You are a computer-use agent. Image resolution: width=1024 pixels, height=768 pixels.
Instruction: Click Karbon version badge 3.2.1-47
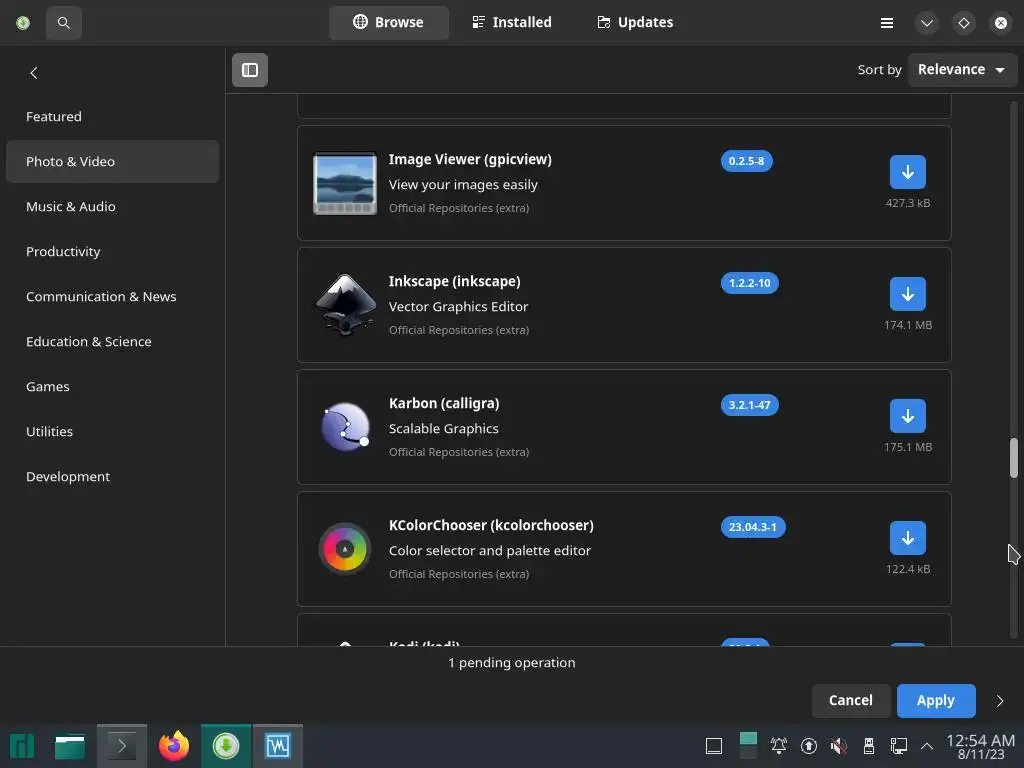749,405
